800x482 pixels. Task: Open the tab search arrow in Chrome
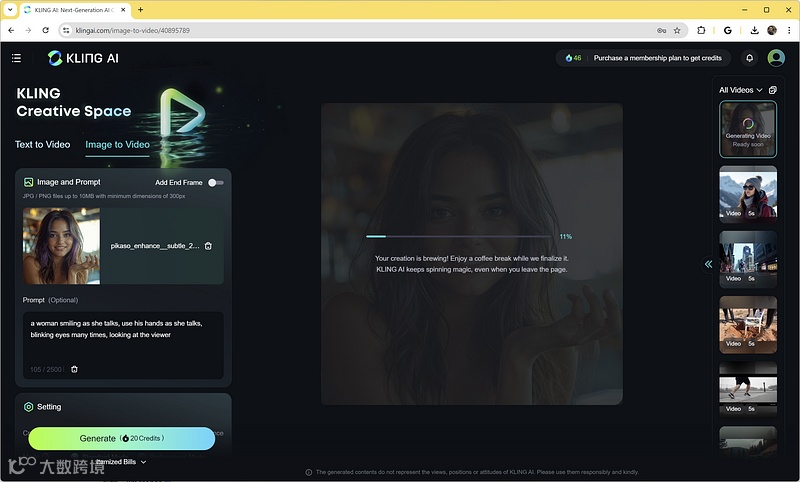coord(10,10)
